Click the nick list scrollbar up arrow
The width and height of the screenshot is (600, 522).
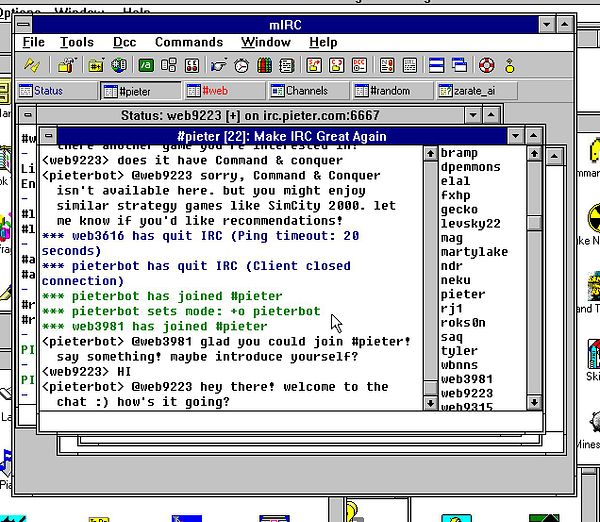tap(534, 154)
